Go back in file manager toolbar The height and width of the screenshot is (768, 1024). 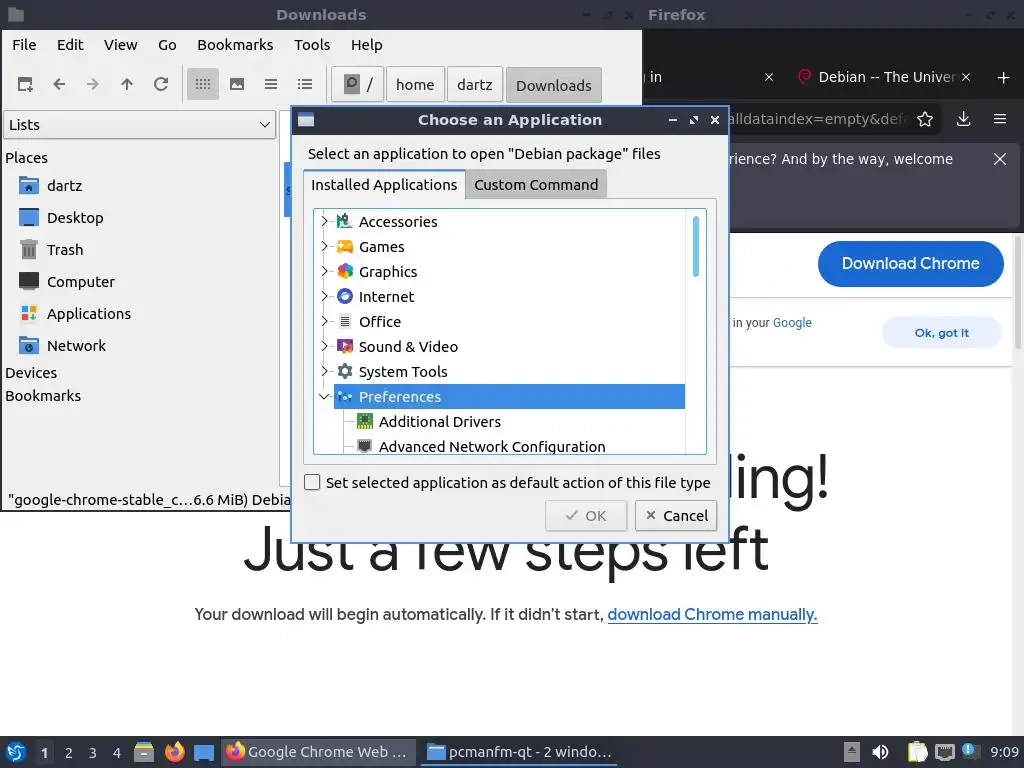coord(59,84)
